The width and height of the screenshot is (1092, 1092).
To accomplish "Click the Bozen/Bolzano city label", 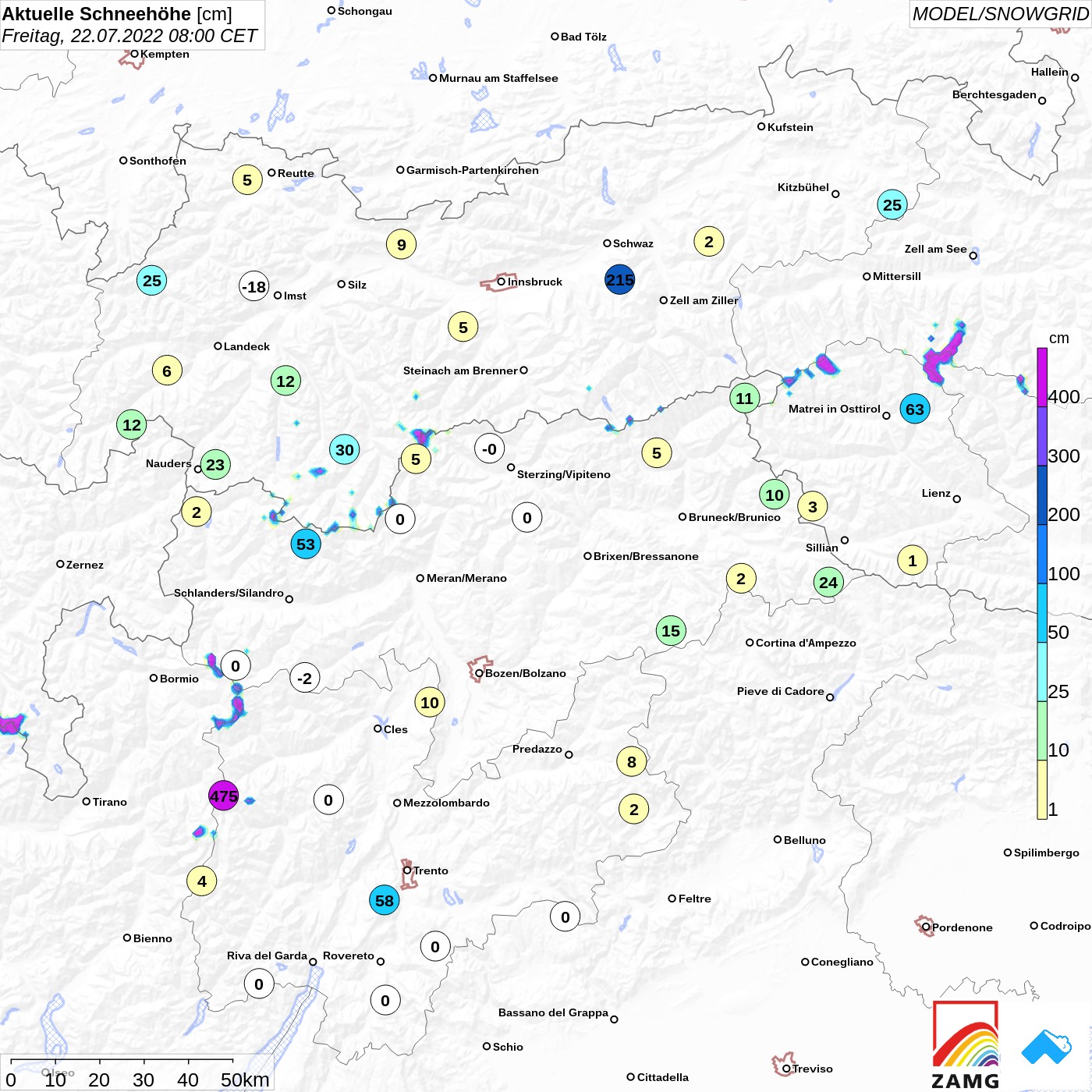I will 526,673.
